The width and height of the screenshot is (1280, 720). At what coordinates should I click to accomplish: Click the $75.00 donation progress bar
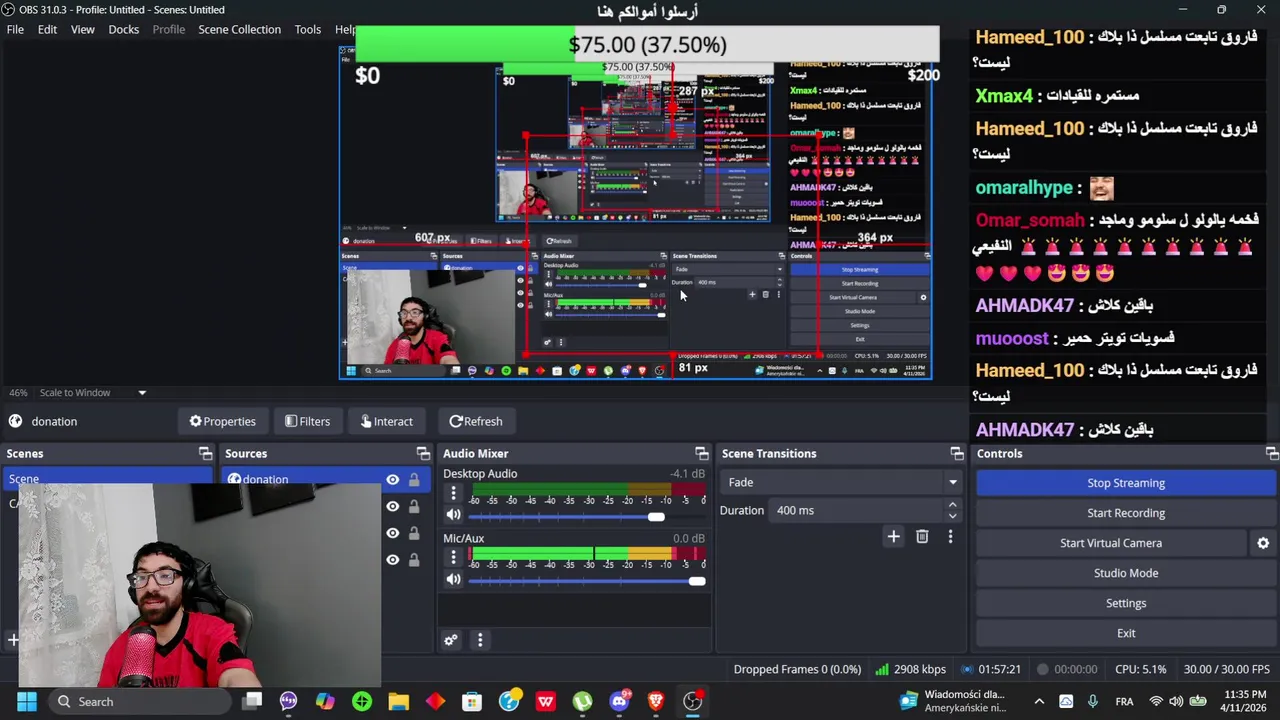click(x=647, y=45)
